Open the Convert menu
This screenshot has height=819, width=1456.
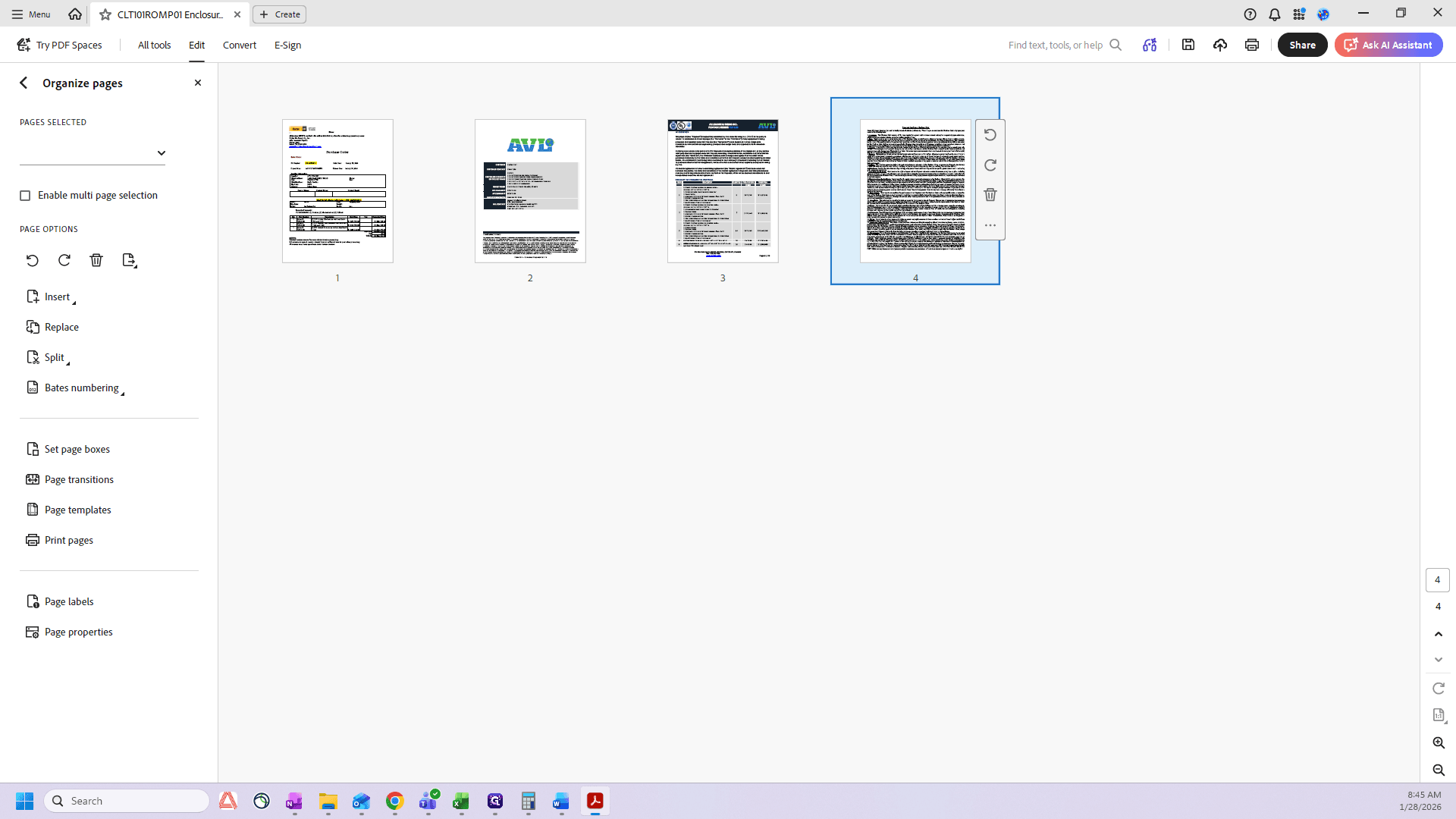click(x=240, y=45)
